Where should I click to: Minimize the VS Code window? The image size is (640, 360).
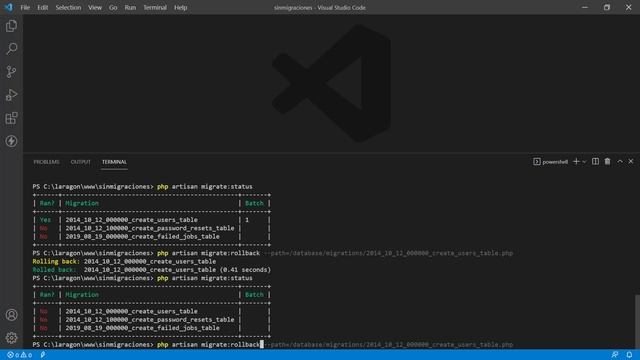(585, 7)
